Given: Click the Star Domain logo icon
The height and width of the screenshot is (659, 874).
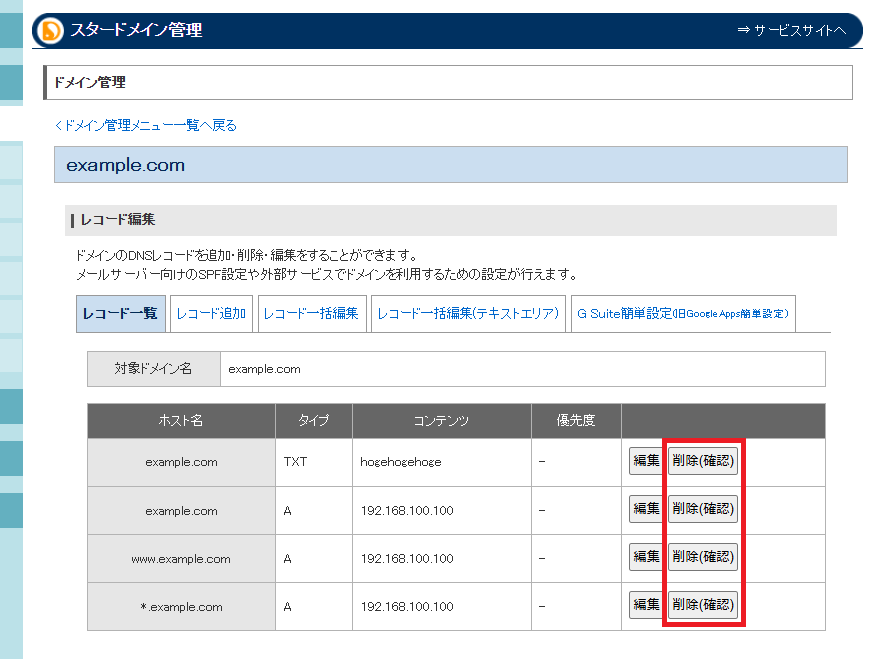Looking at the screenshot, I should (50, 30).
